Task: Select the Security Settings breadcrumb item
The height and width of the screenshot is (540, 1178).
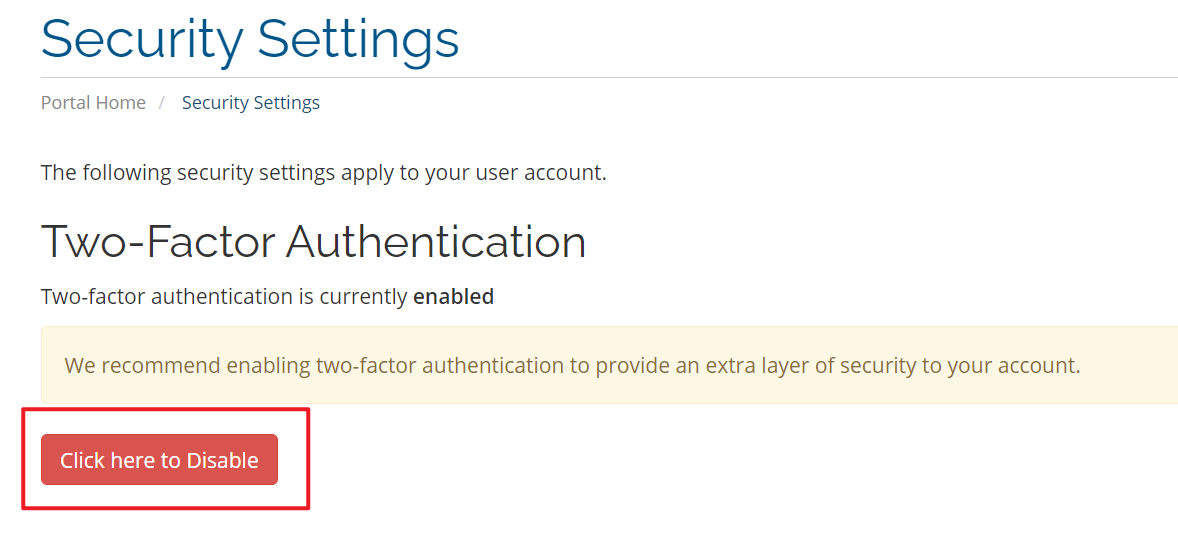Action: point(251,103)
